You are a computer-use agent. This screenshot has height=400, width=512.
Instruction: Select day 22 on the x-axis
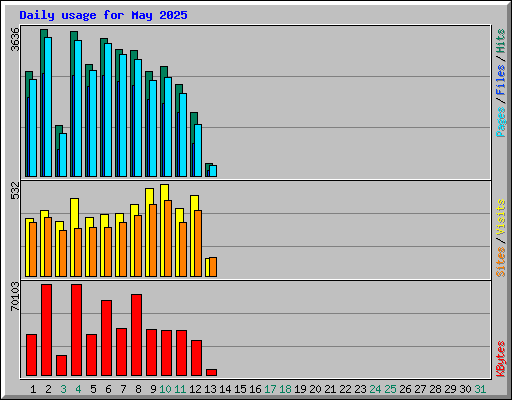pos(345,389)
